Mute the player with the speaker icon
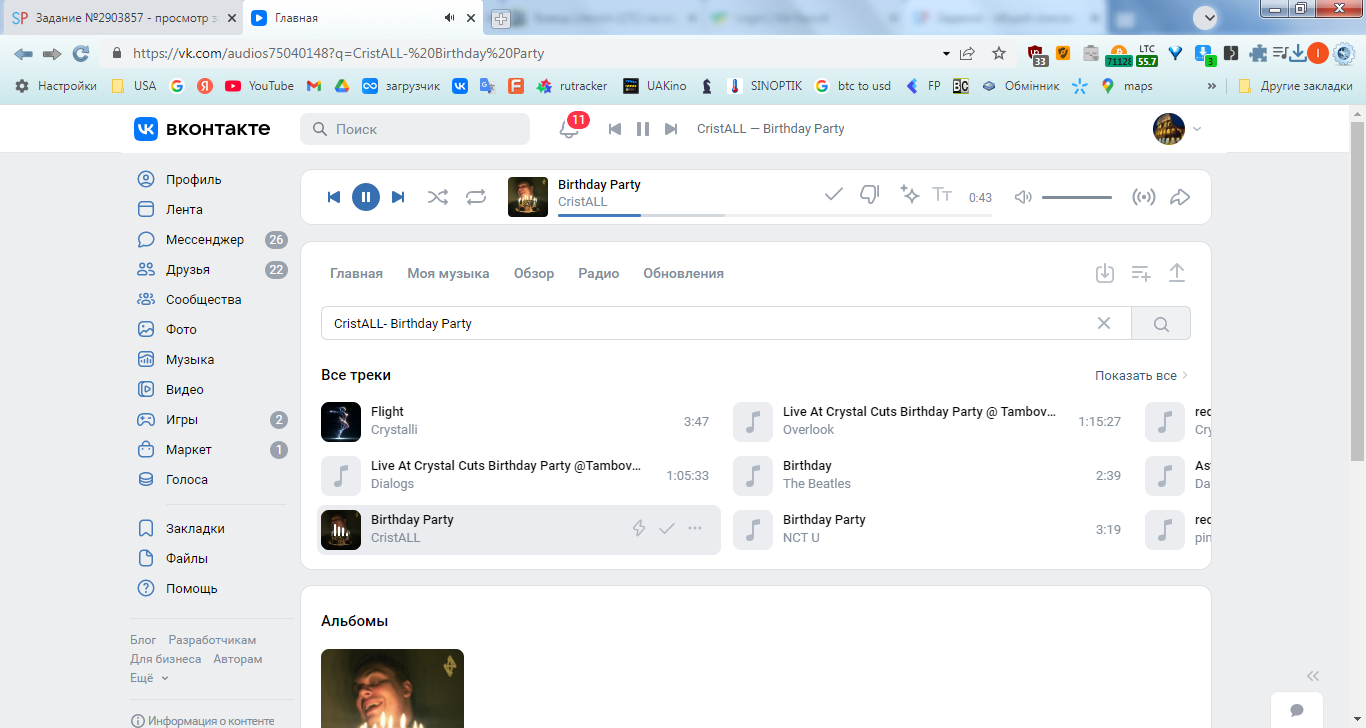The width and height of the screenshot is (1366, 728). click(1023, 197)
